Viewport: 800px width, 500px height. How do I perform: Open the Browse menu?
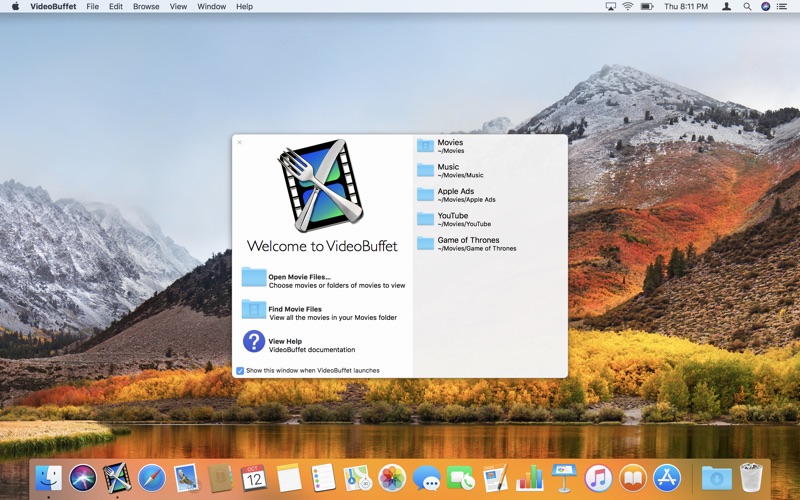(146, 7)
